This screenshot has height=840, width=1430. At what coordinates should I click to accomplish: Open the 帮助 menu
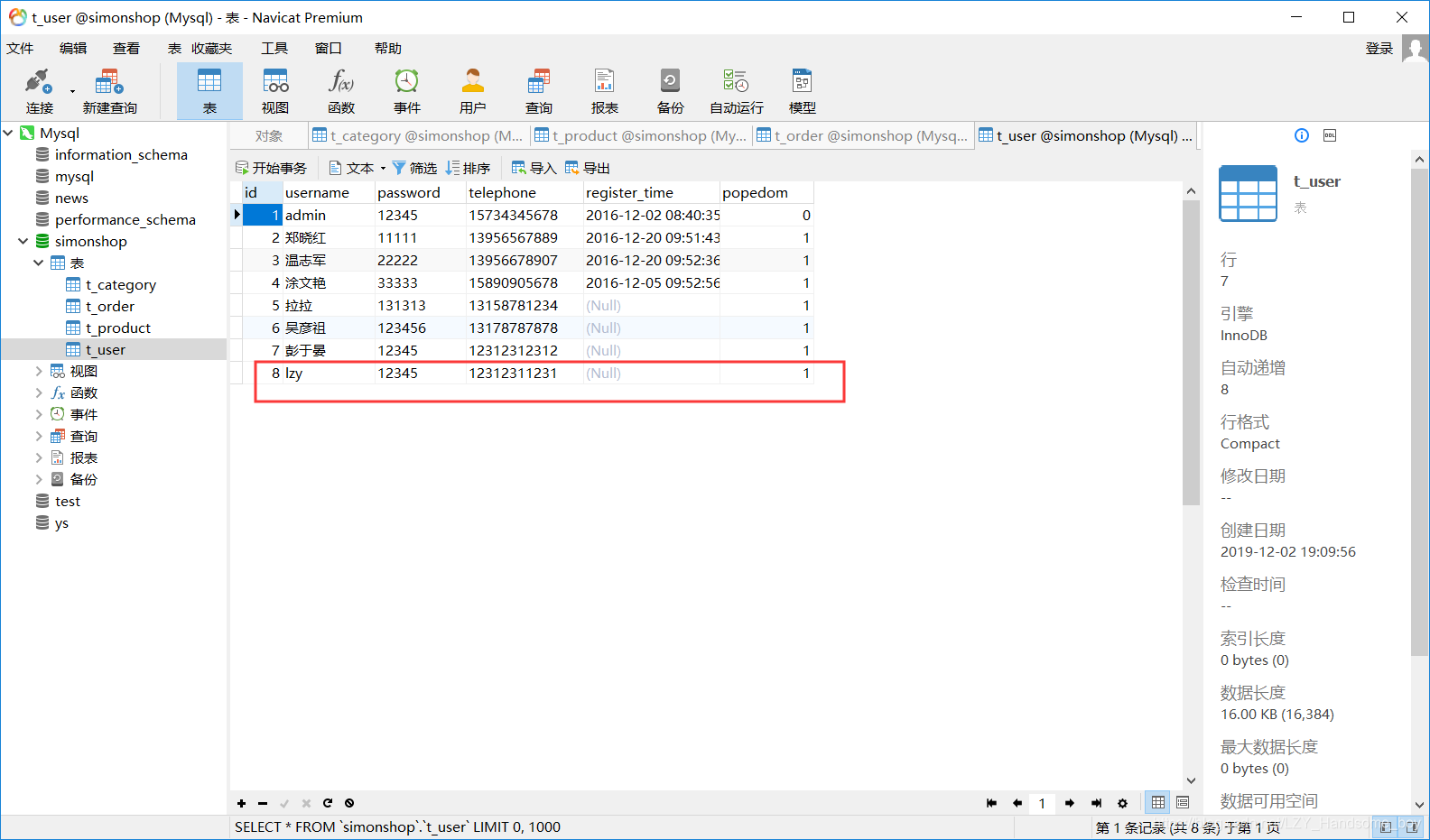pyautogui.click(x=388, y=49)
